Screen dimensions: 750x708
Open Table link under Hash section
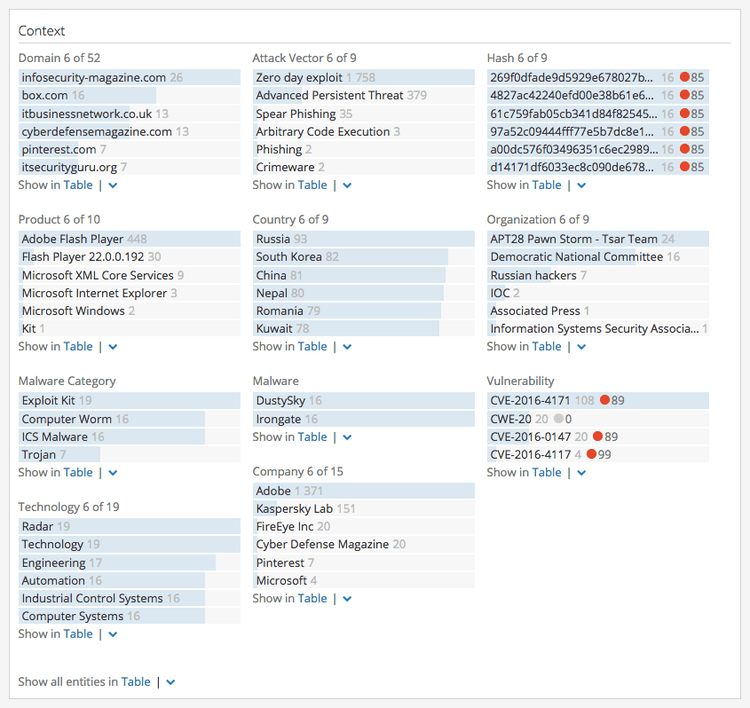point(546,185)
